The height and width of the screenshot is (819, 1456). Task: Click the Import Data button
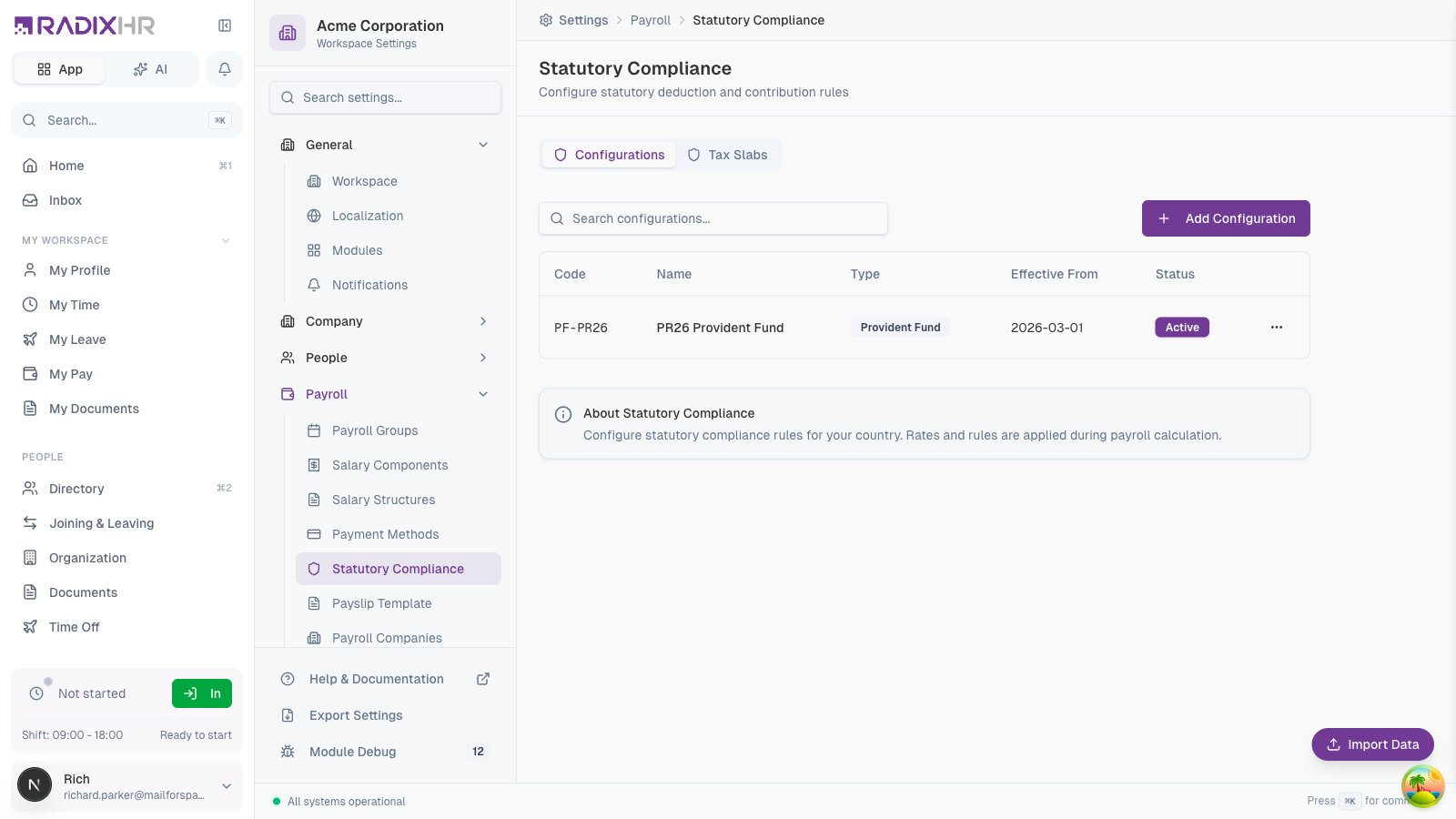1372,744
